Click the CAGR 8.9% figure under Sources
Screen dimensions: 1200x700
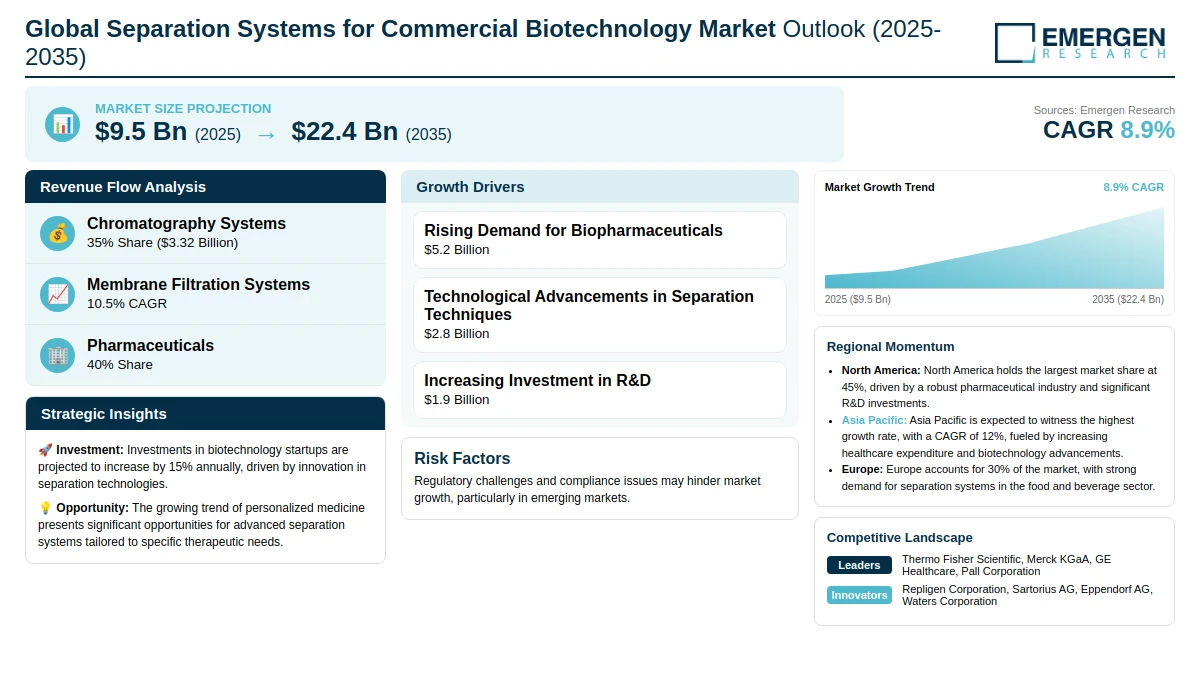1109,130
